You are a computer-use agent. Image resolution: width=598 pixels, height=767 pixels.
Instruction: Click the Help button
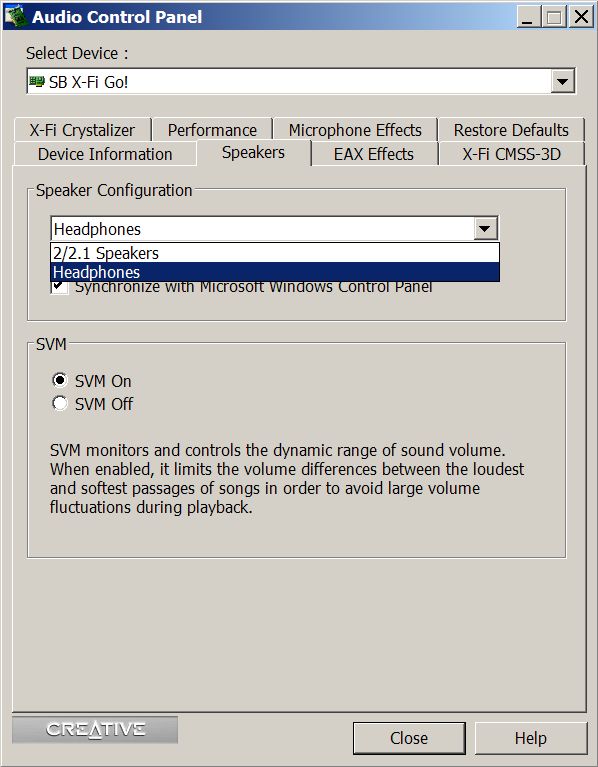531,738
